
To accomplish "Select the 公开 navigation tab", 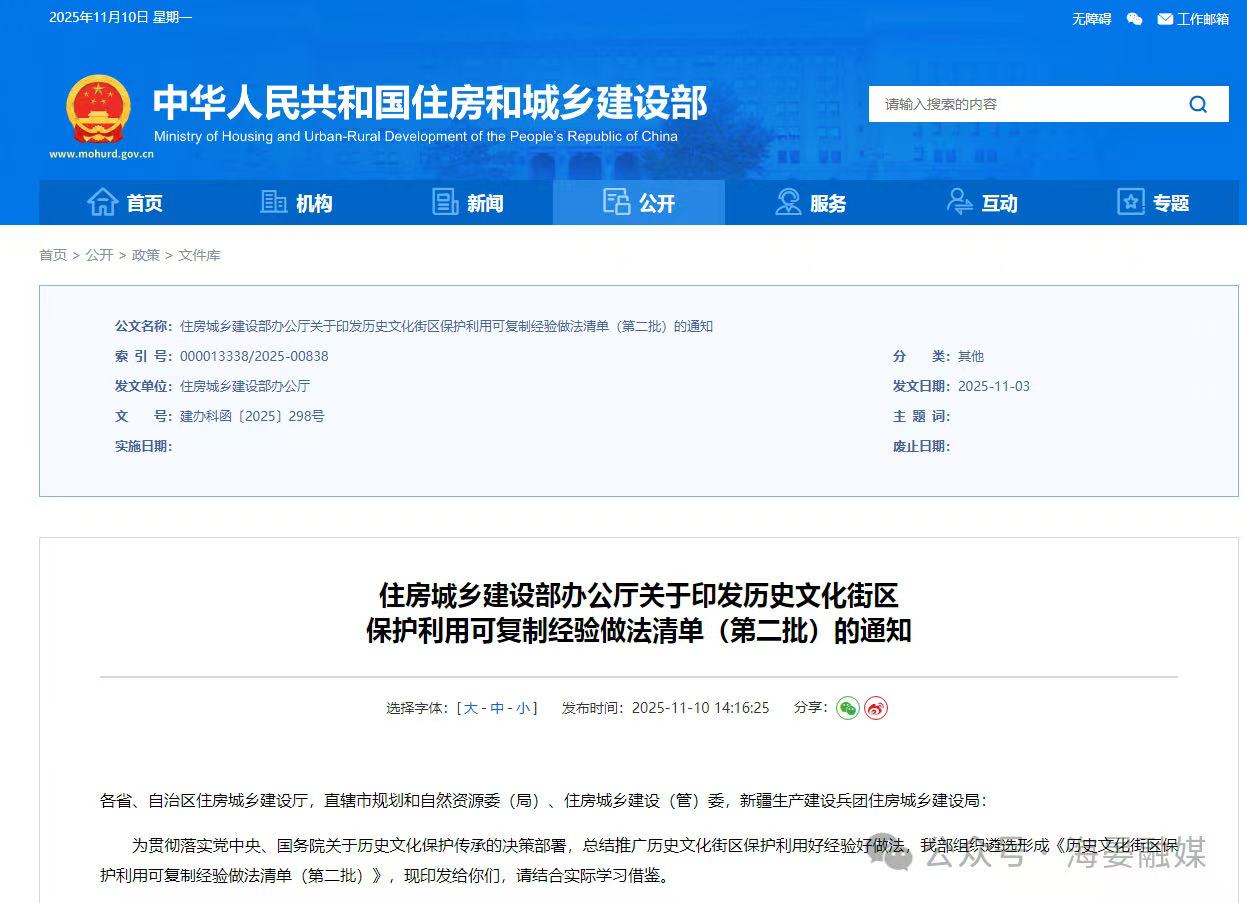I will click(639, 203).
